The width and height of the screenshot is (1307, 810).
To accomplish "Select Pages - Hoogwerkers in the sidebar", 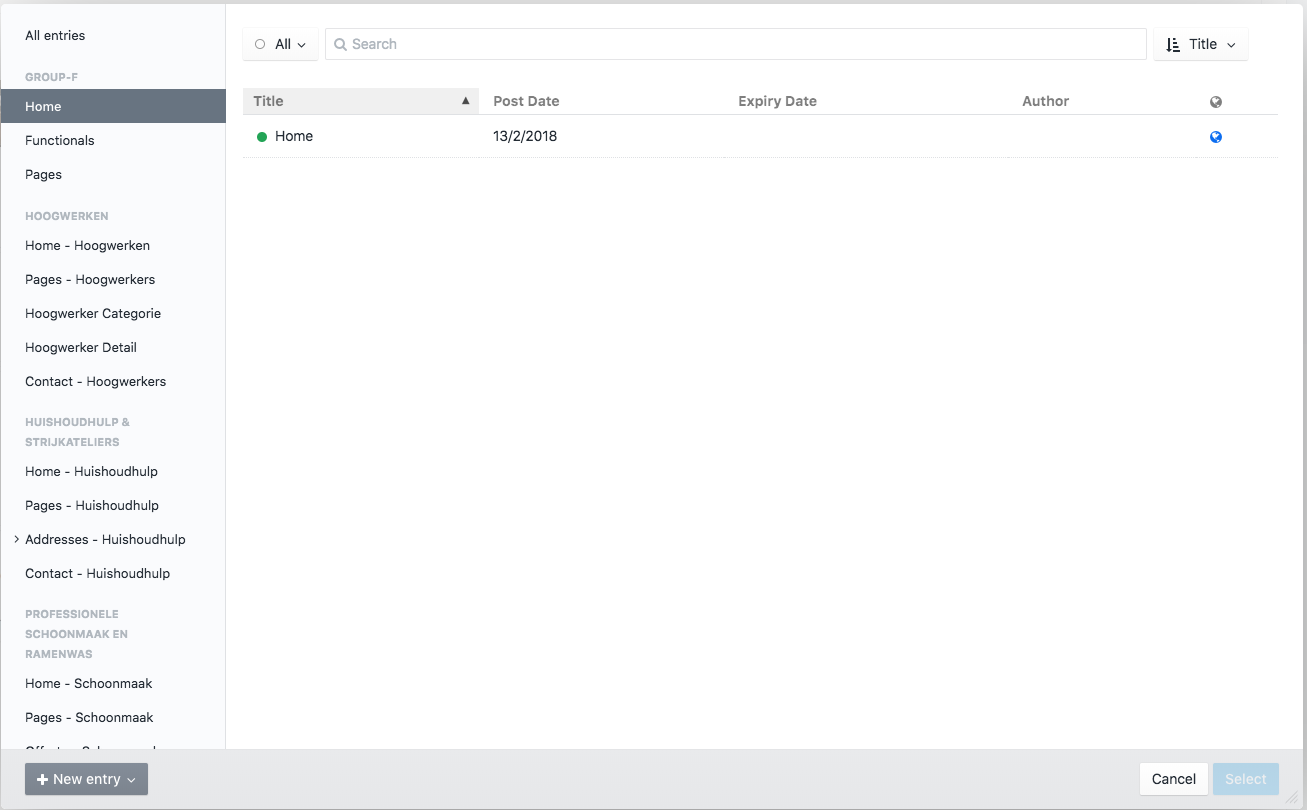I will [x=90, y=279].
